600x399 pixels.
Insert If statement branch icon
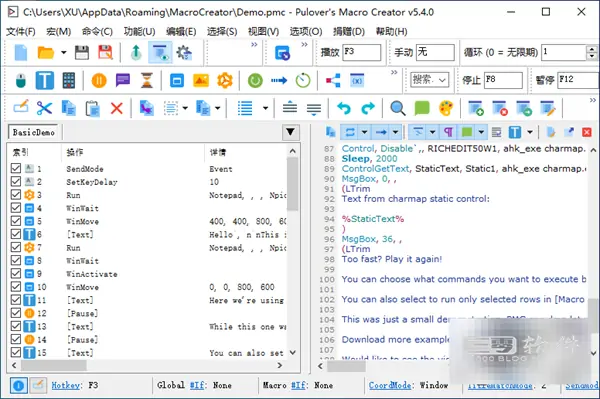(x=333, y=80)
